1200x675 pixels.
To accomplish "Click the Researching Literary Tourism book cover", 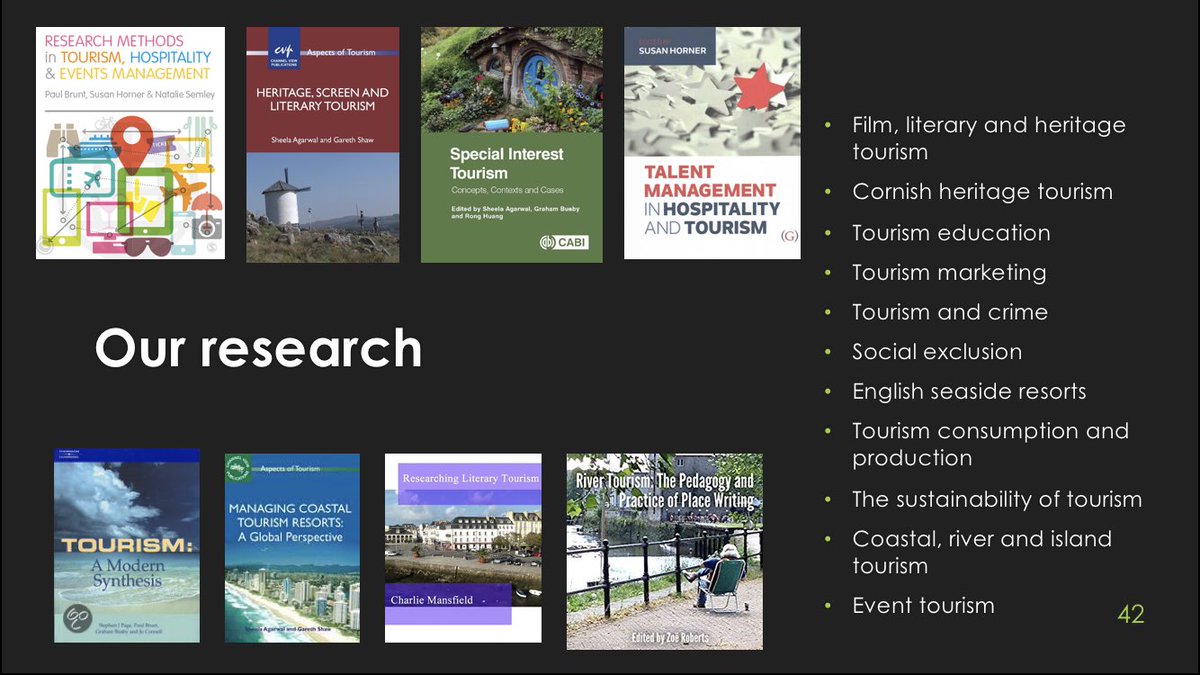I will tap(463, 548).
